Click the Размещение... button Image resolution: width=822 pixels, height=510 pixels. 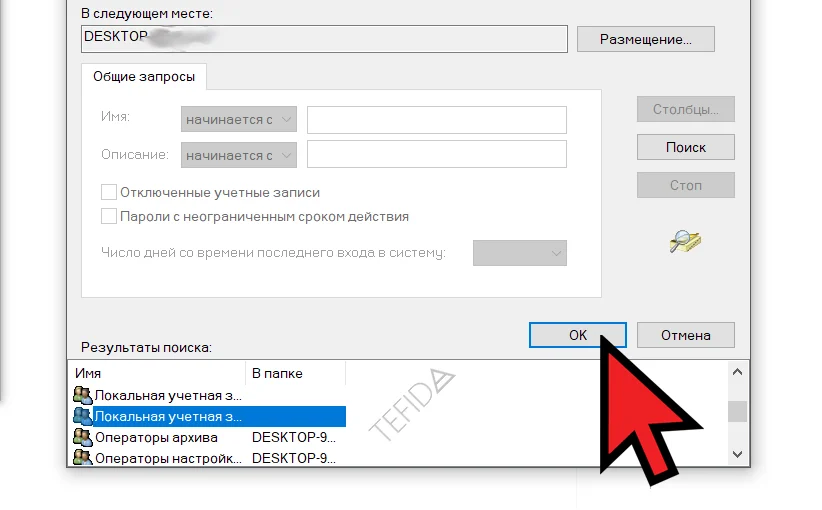point(646,39)
